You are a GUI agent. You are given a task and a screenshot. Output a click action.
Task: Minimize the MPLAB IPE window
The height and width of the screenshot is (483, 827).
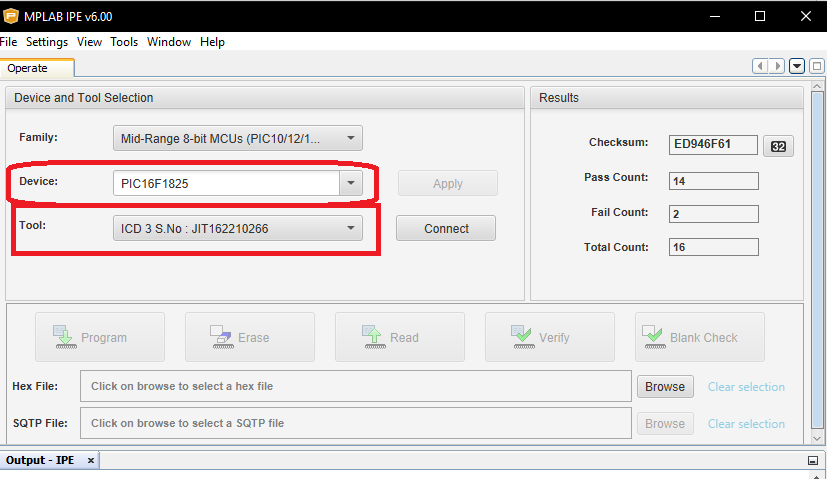point(715,16)
